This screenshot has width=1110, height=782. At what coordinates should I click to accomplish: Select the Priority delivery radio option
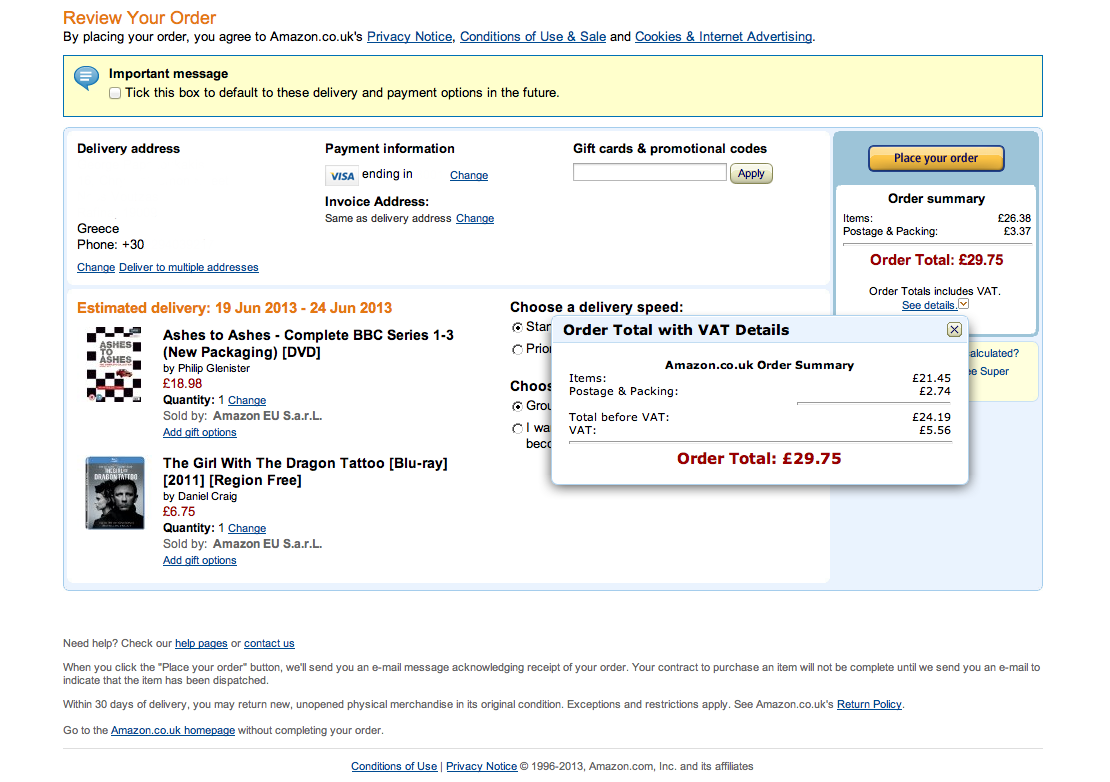pos(517,350)
